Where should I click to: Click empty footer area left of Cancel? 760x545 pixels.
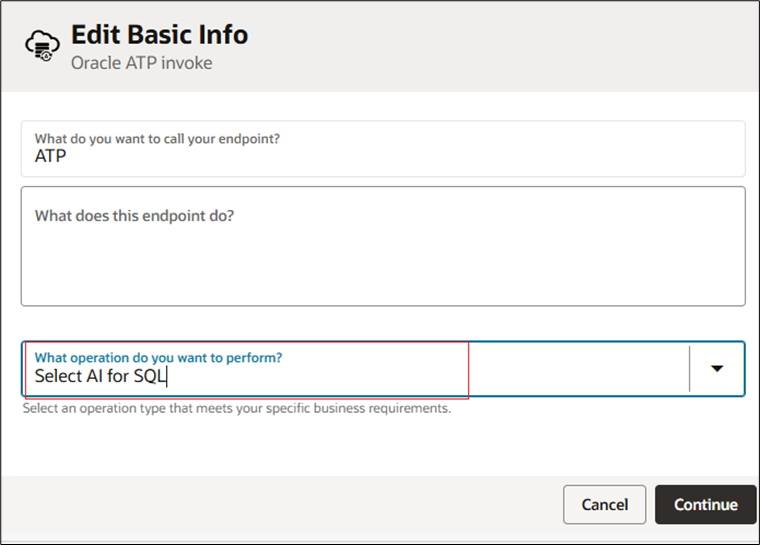coord(280,504)
